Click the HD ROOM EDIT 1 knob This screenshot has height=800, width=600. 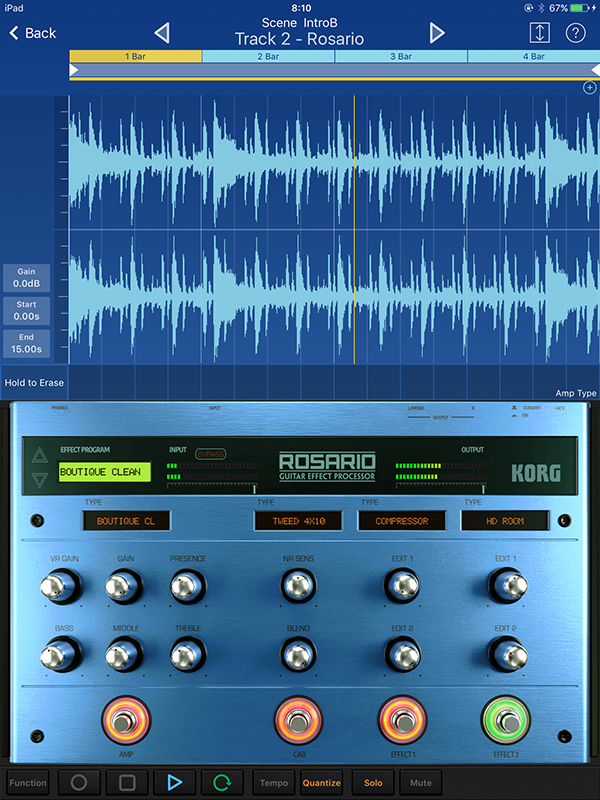tap(508, 586)
